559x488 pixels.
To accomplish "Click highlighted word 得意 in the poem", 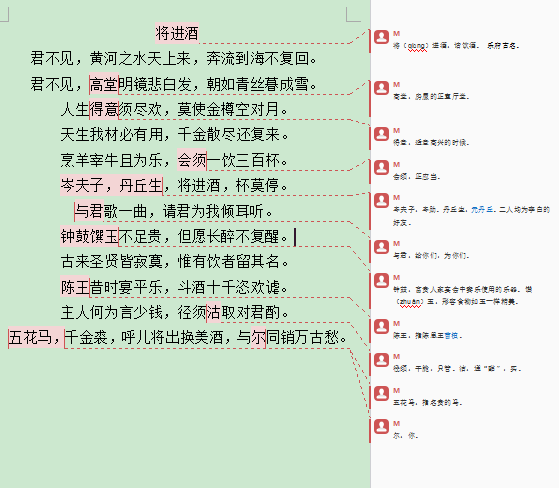I will point(104,109).
